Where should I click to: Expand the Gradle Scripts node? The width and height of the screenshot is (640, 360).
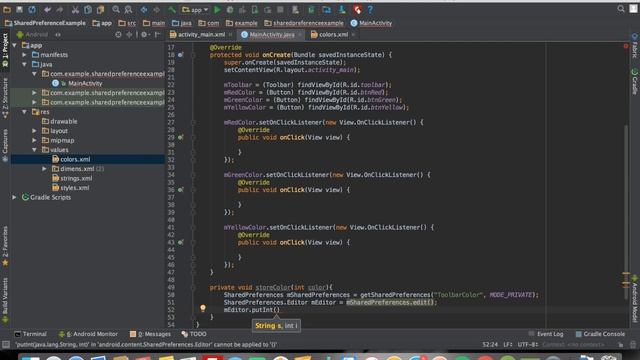point(15,197)
